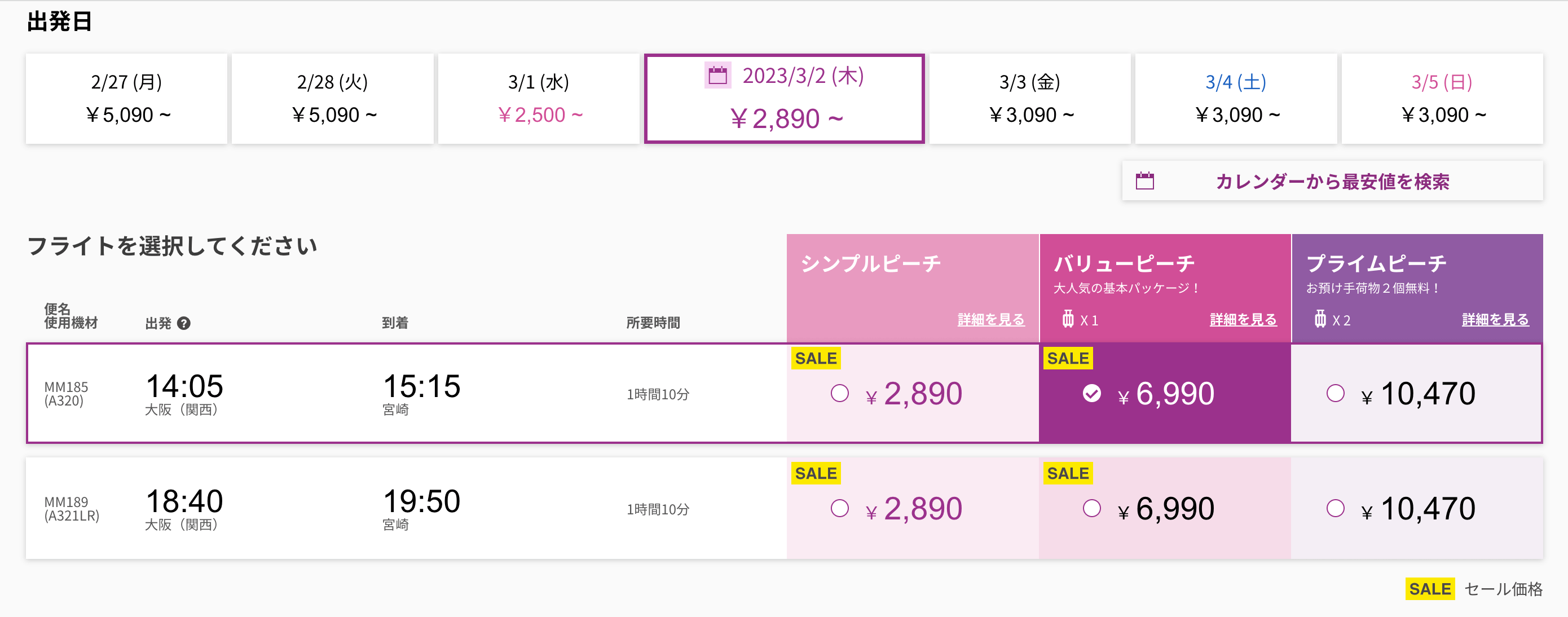Switch to 3/4 (土) departure date
This screenshot has width=1568, height=617.
[x=1236, y=99]
